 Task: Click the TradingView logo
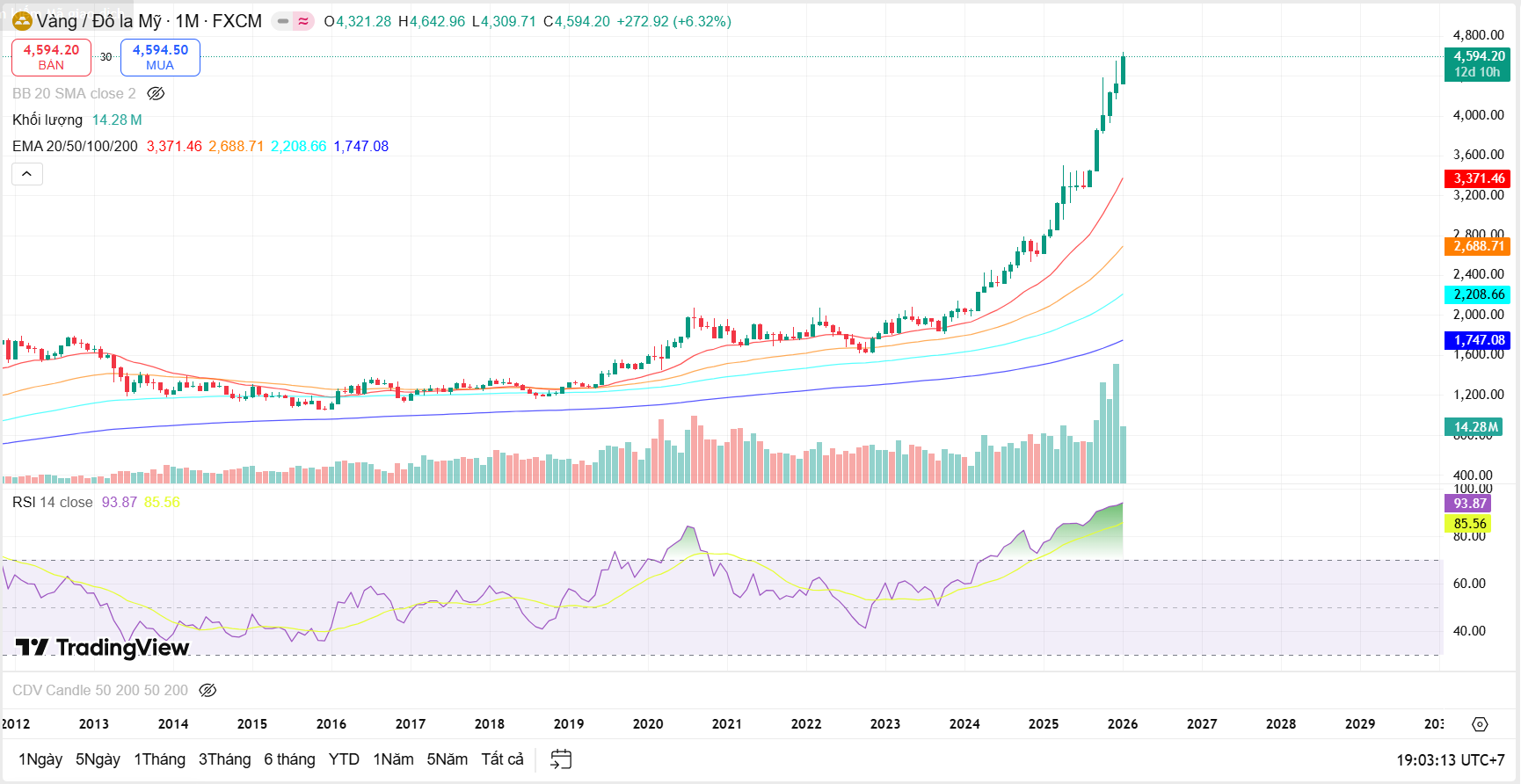pyautogui.click(x=103, y=648)
